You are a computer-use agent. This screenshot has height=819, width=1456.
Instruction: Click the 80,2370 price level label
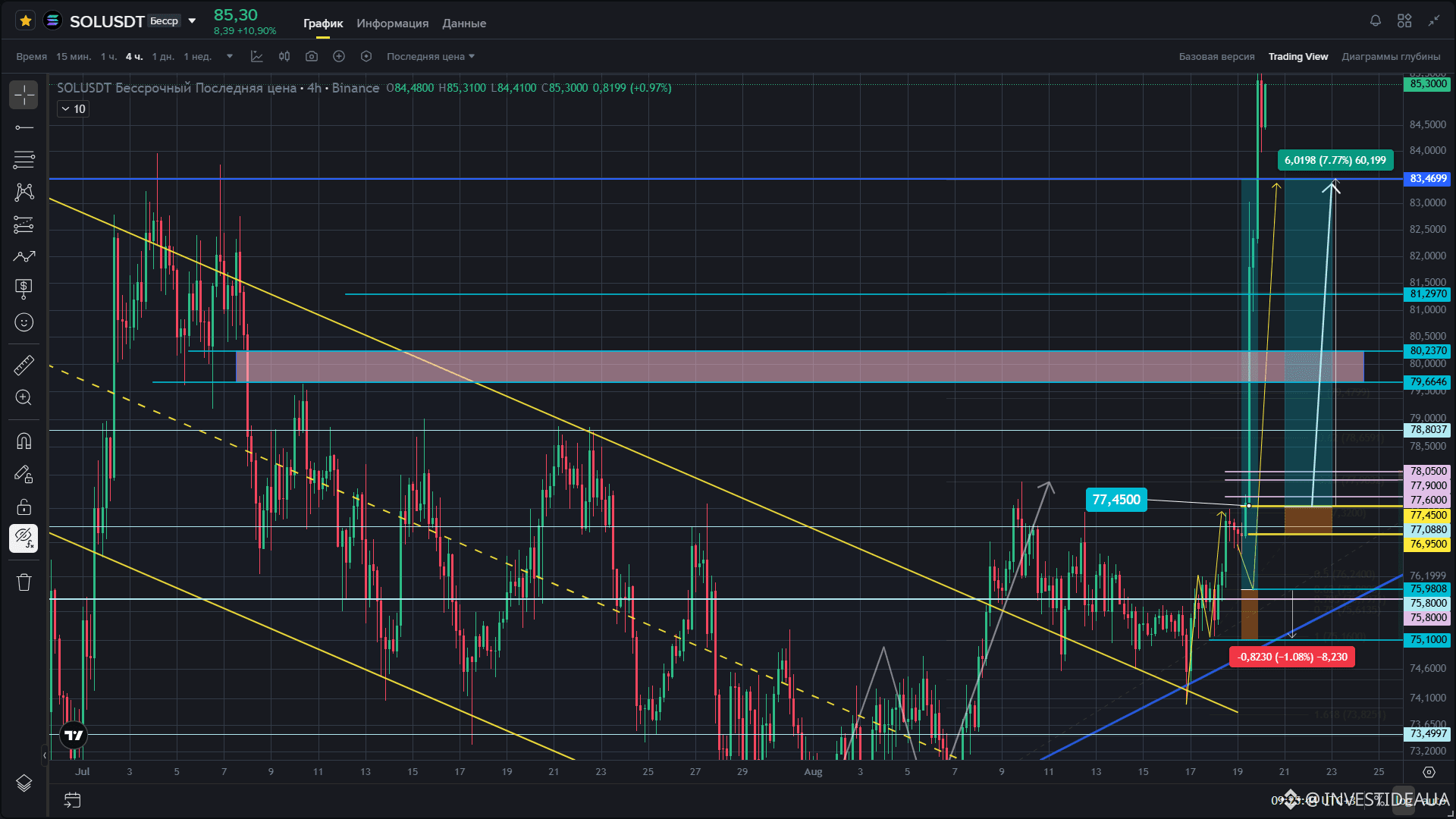pyautogui.click(x=1428, y=351)
